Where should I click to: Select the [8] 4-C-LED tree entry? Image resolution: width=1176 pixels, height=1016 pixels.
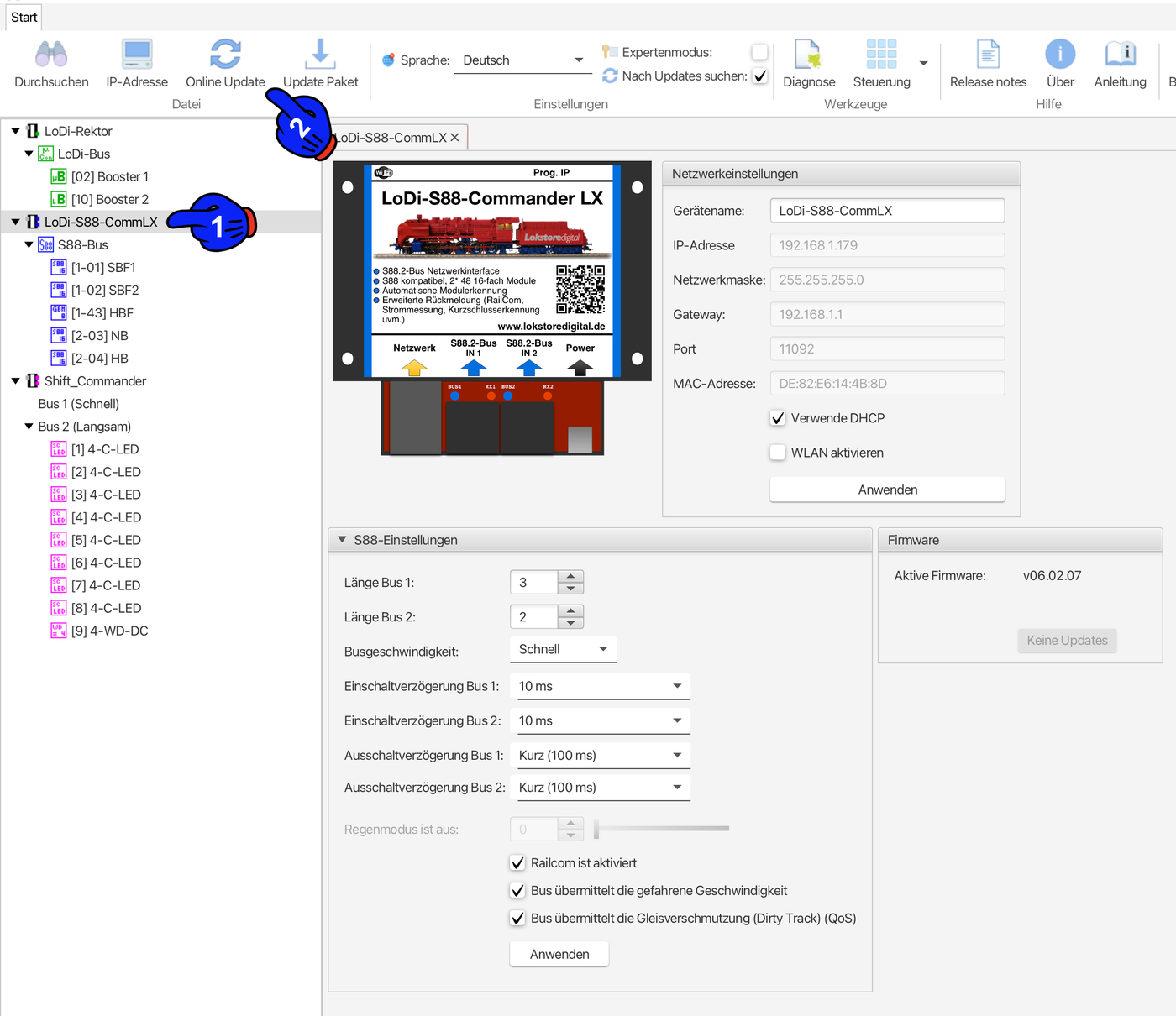(x=106, y=608)
